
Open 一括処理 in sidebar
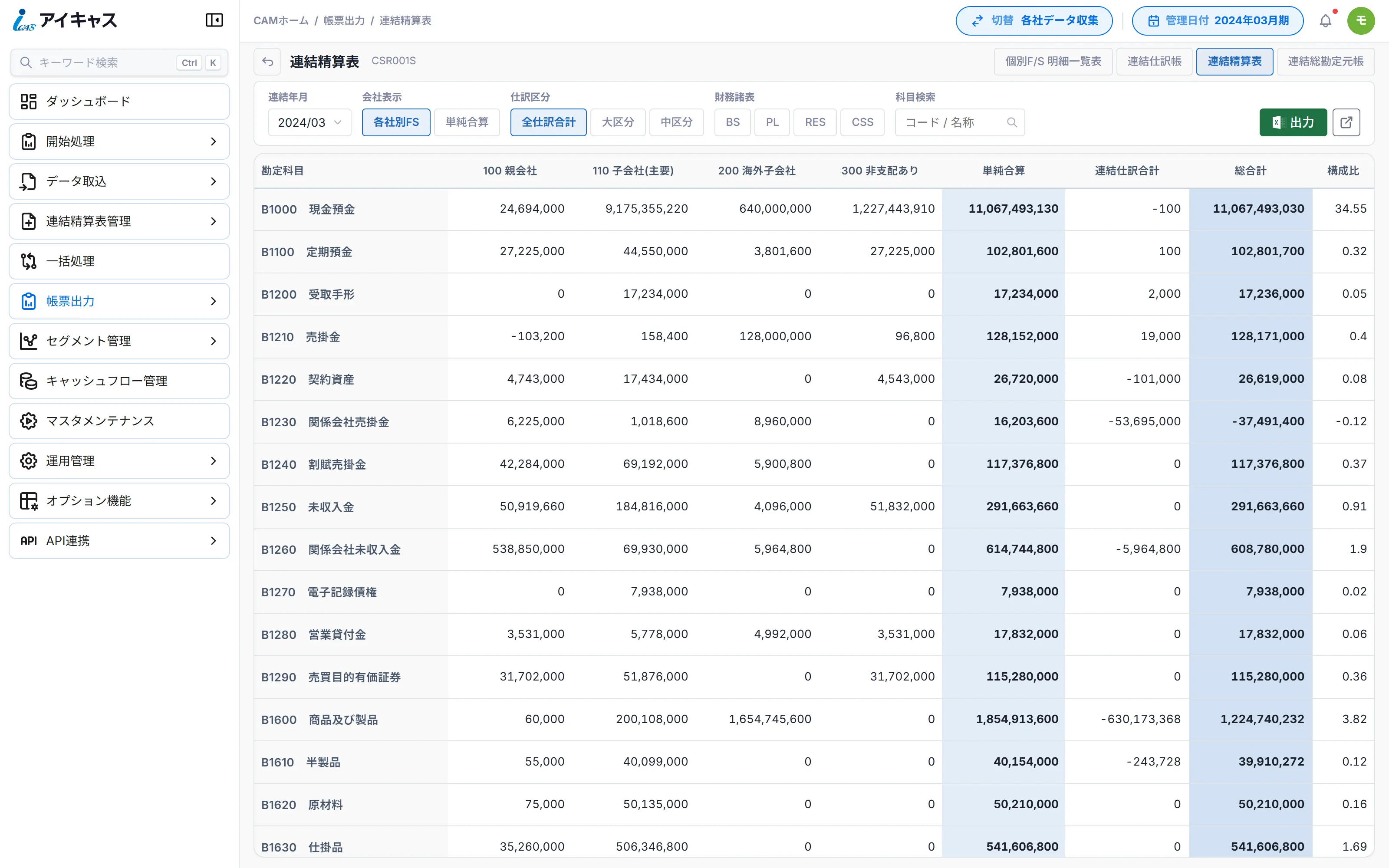pos(119,261)
